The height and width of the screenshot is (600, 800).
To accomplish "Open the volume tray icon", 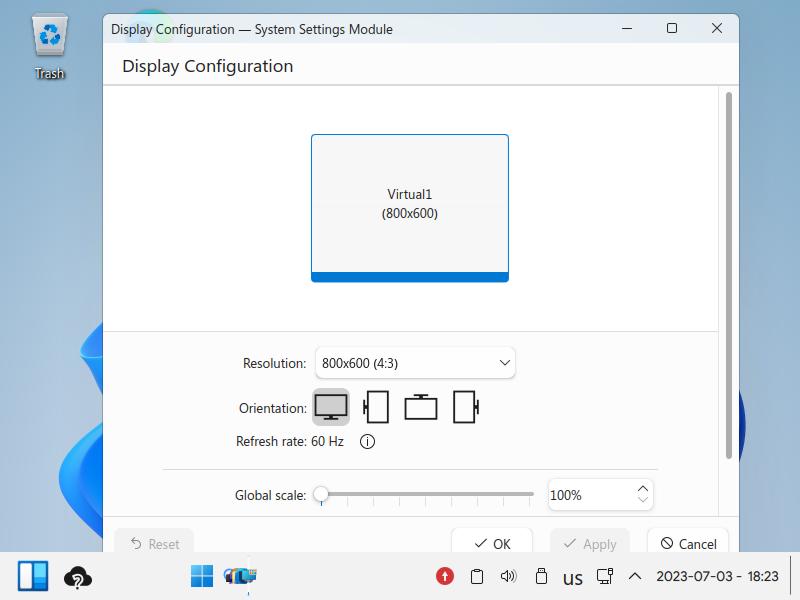I will (508, 577).
